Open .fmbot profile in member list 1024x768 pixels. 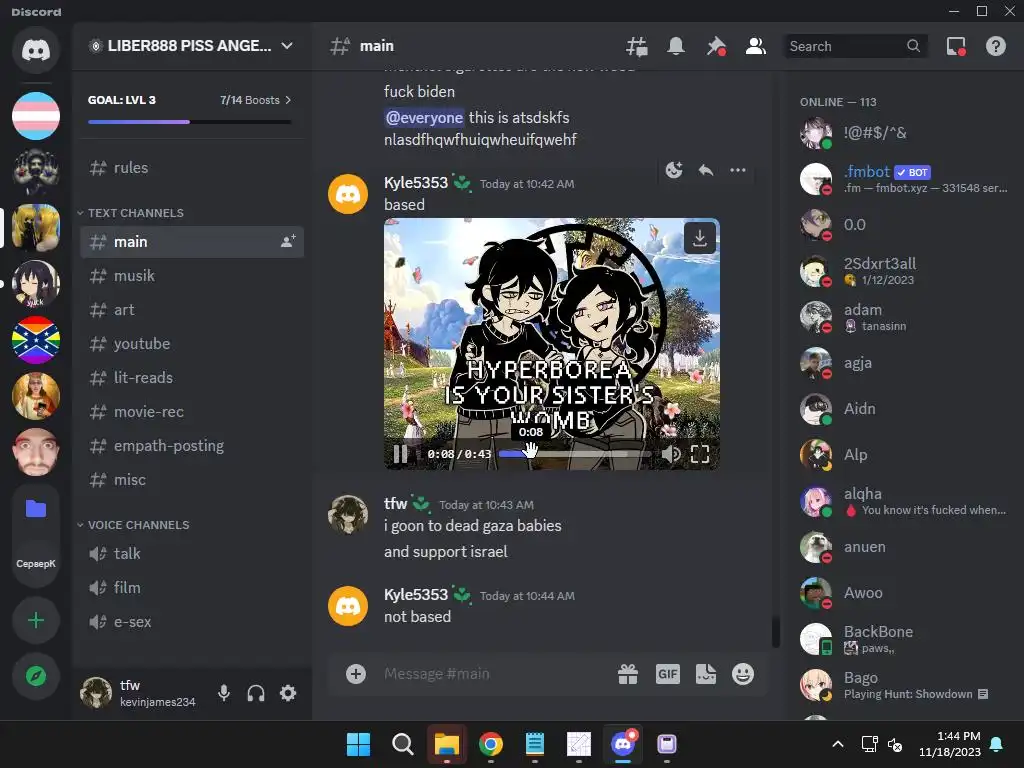point(904,179)
